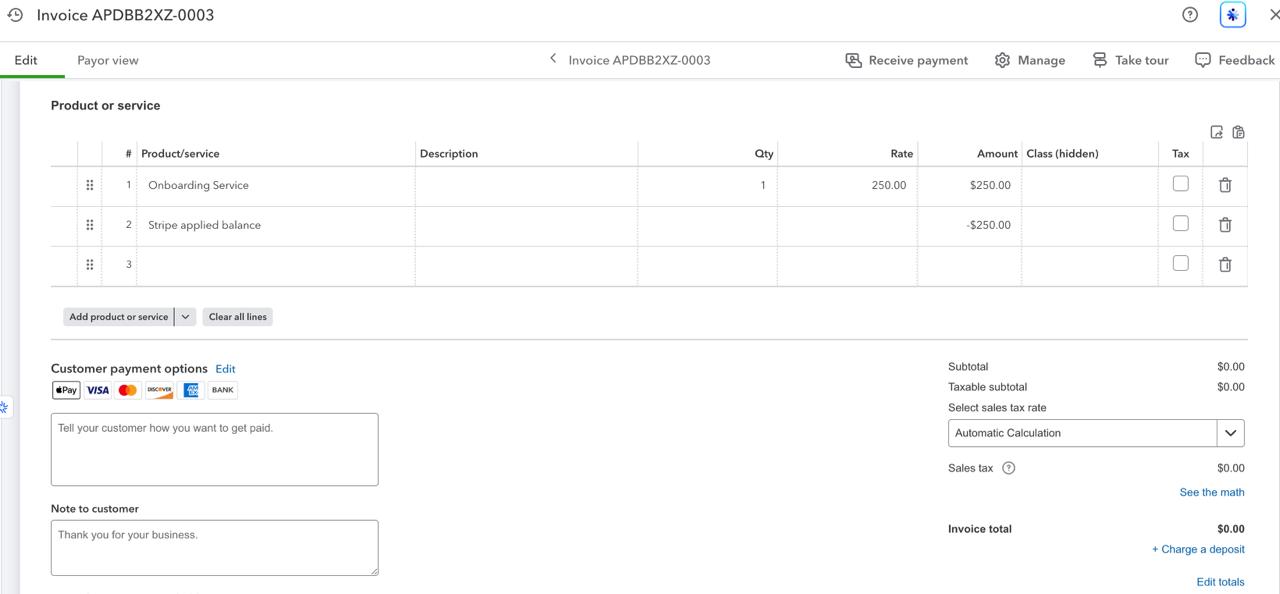
Task: Click the Visa card icon
Action: point(97,390)
